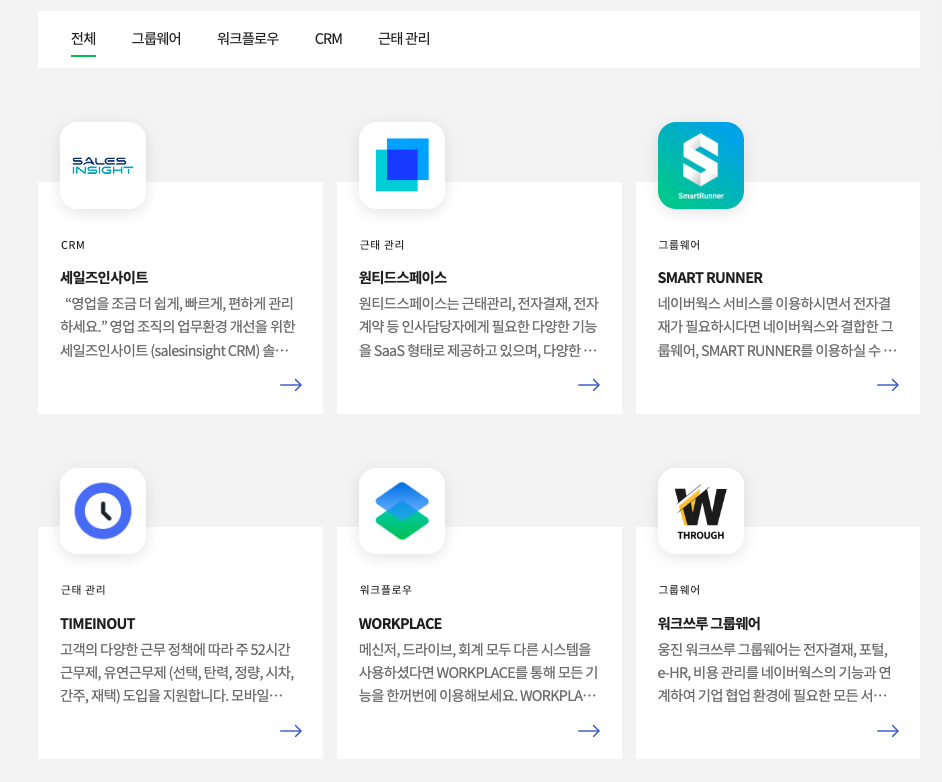Switch to the 워크플로우 tab
The image size is (942, 782).
tap(248, 39)
